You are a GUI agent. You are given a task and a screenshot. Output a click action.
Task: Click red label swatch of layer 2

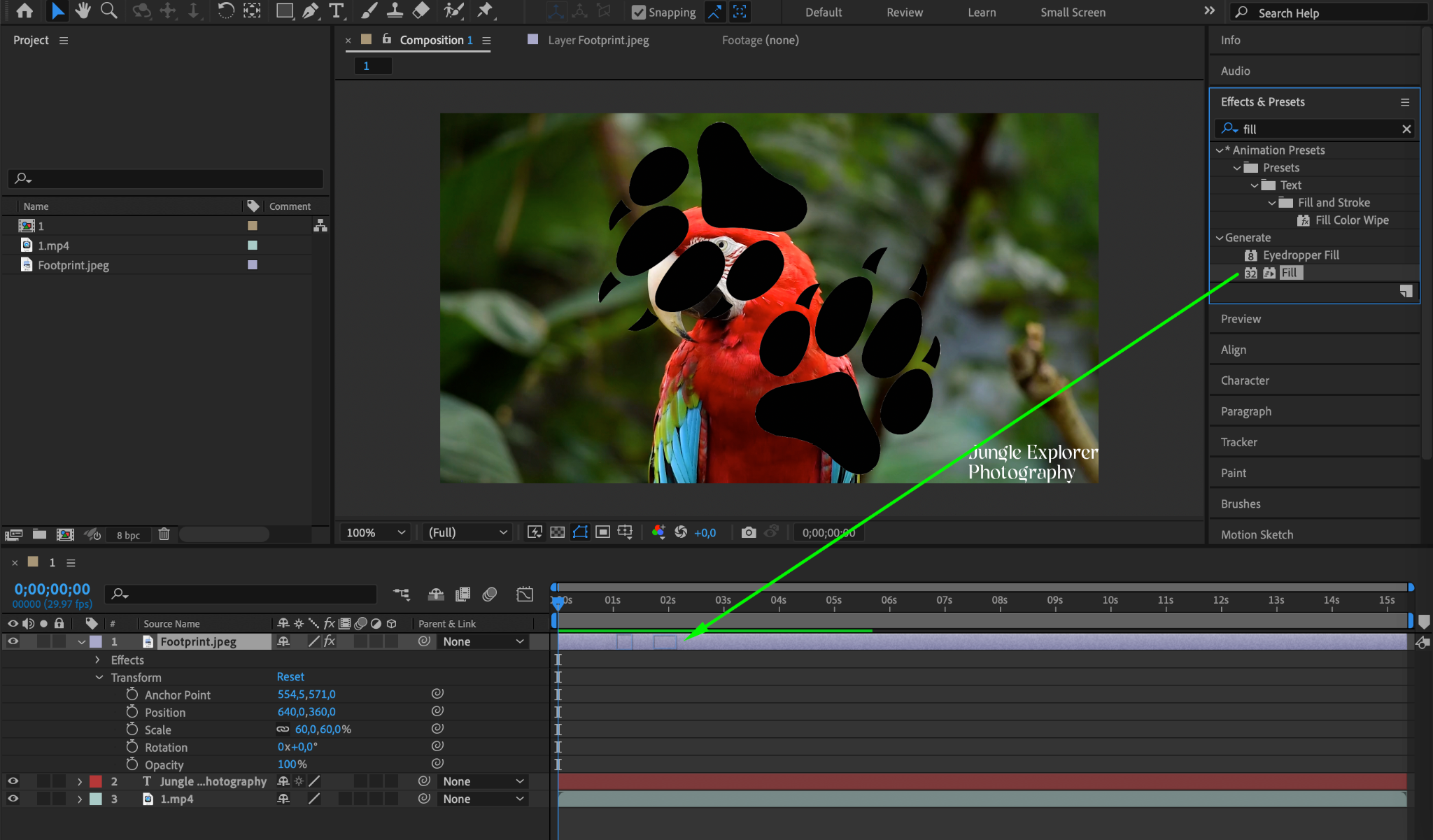(x=96, y=781)
